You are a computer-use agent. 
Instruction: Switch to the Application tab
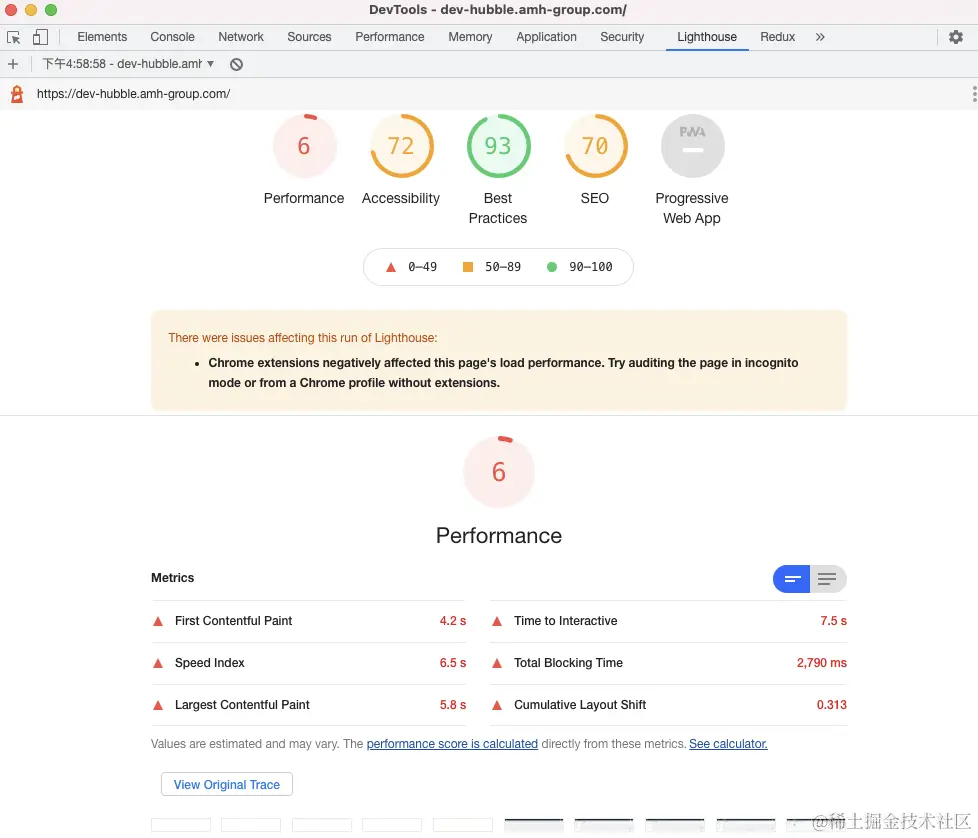546,37
